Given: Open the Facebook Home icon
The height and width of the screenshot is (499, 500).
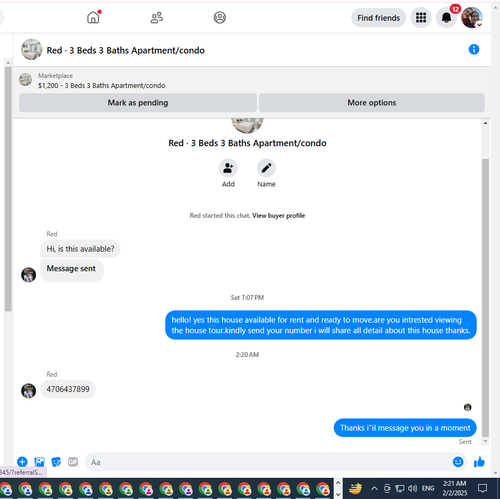Looking at the screenshot, I should [93, 17].
